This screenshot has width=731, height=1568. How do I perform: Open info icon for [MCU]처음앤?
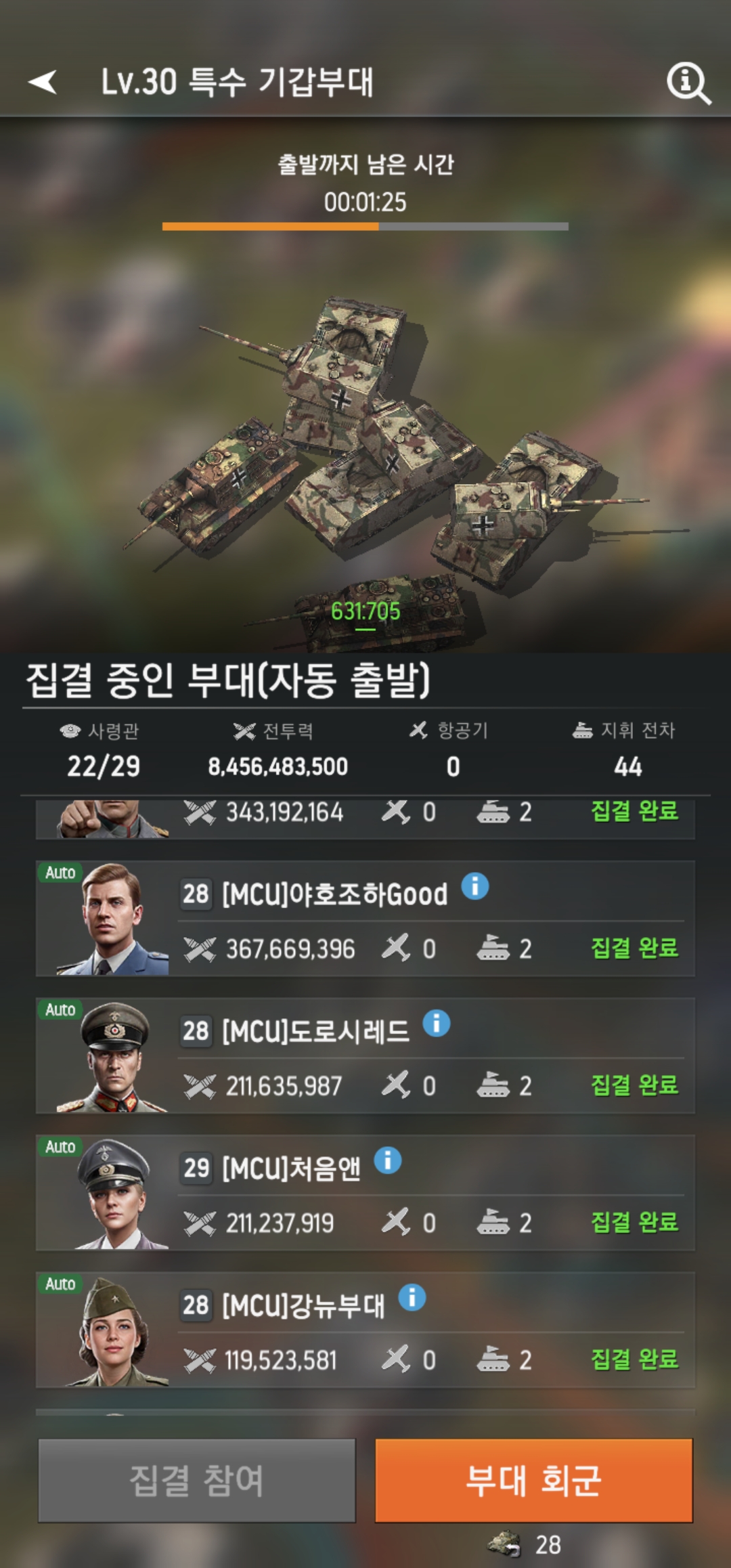(x=388, y=1160)
